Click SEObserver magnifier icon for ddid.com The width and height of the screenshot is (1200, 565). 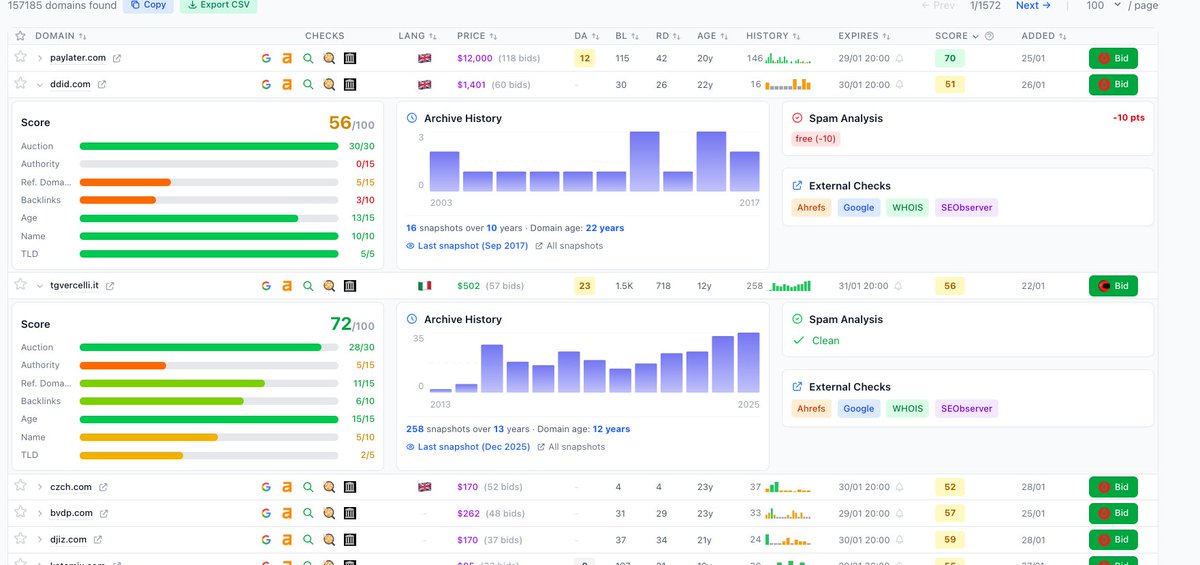point(329,84)
